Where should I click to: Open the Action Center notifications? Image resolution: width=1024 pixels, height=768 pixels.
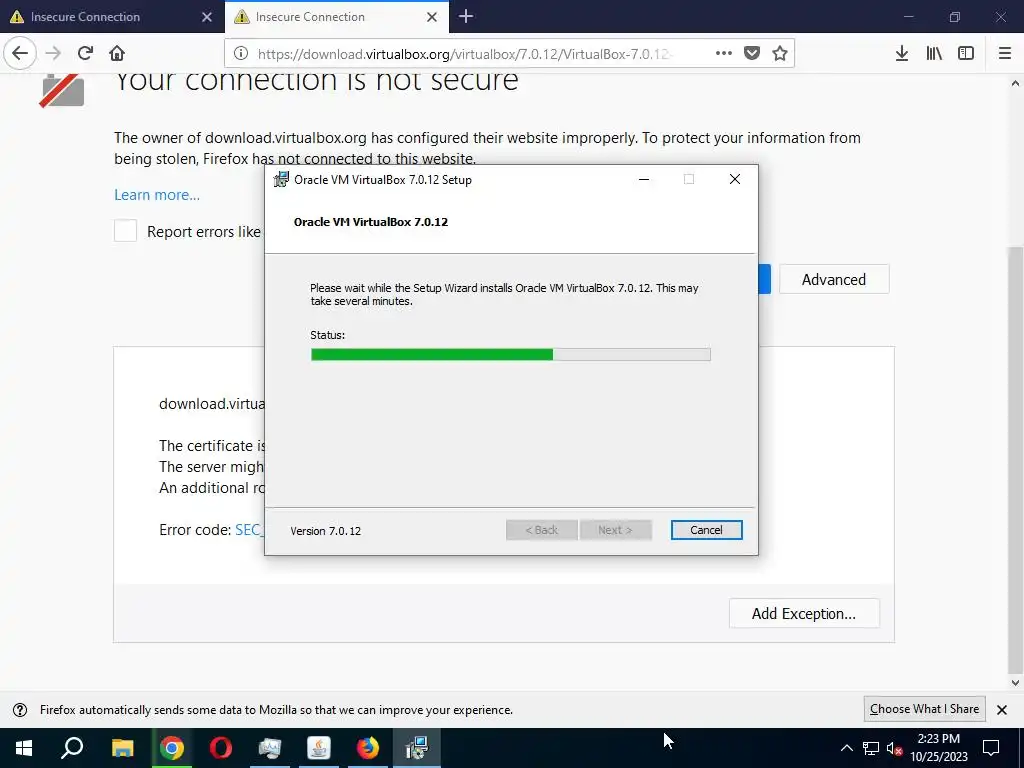[991, 748]
